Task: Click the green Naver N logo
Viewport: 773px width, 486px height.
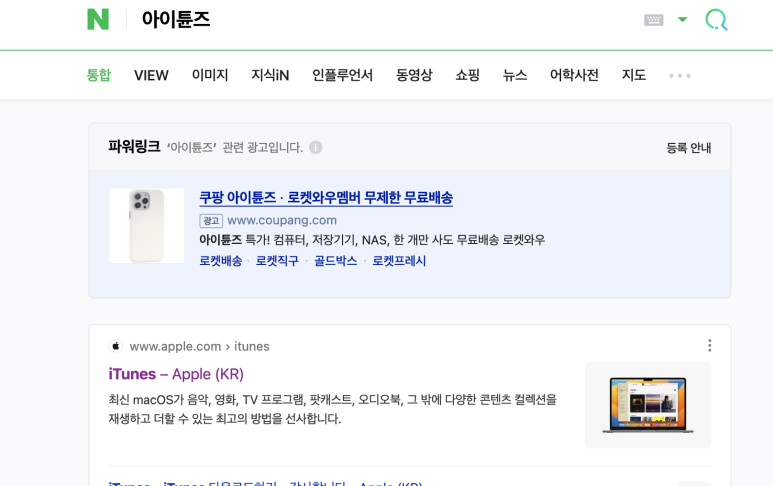Action: pos(98,20)
